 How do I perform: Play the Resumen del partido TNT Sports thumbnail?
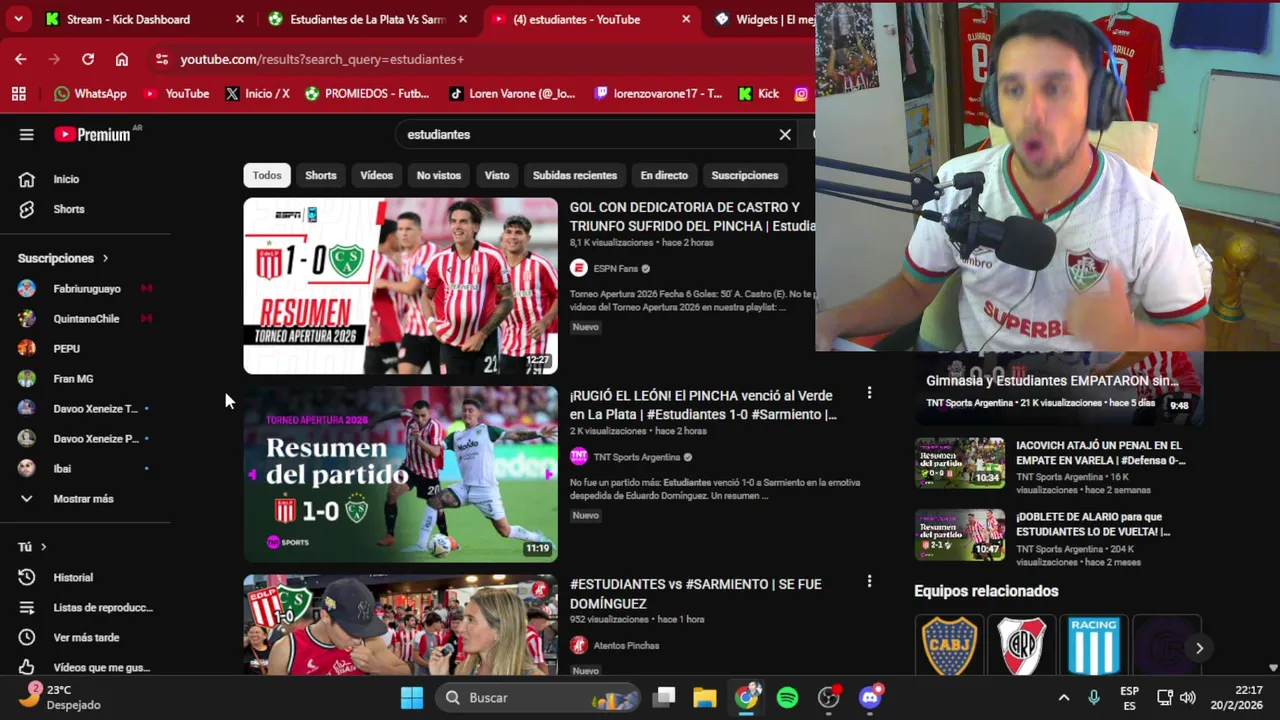point(400,474)
